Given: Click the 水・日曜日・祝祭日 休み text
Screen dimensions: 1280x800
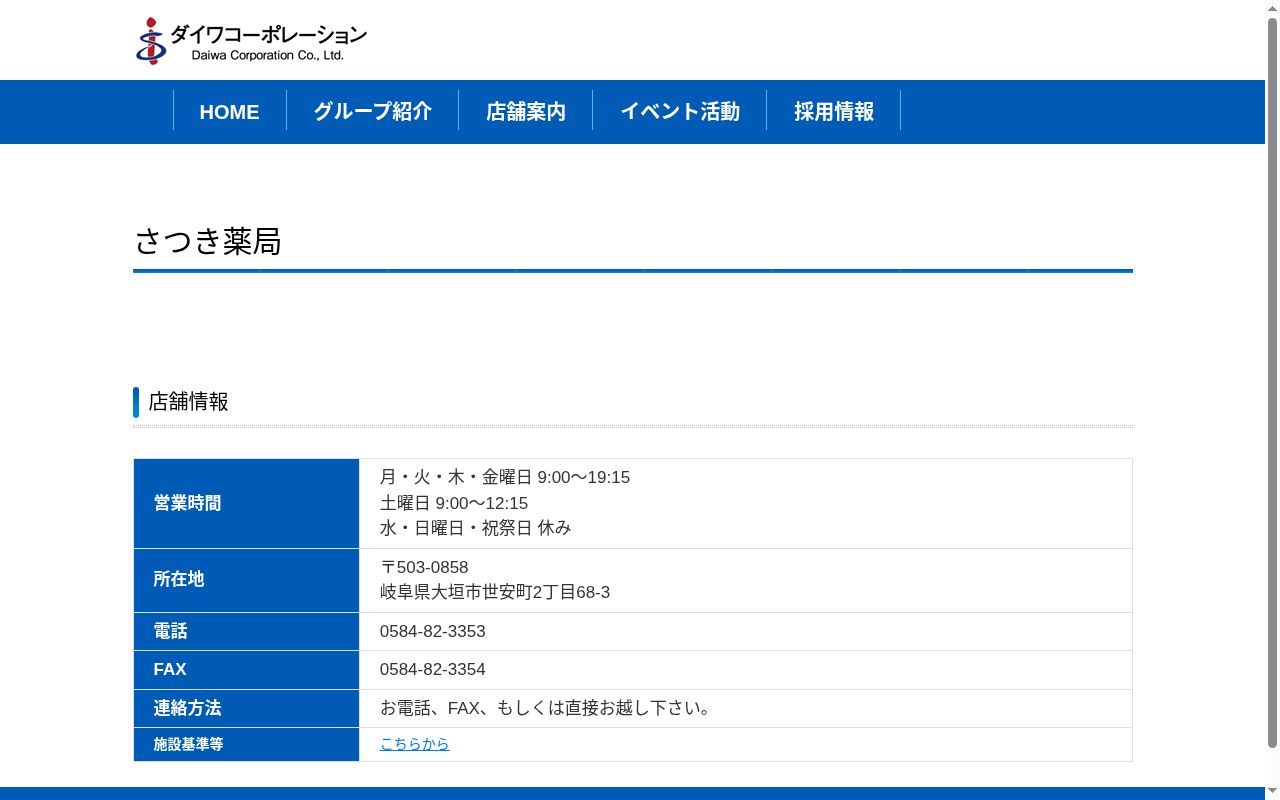Looking at the screenshot, I should click(x=475, y=528).
